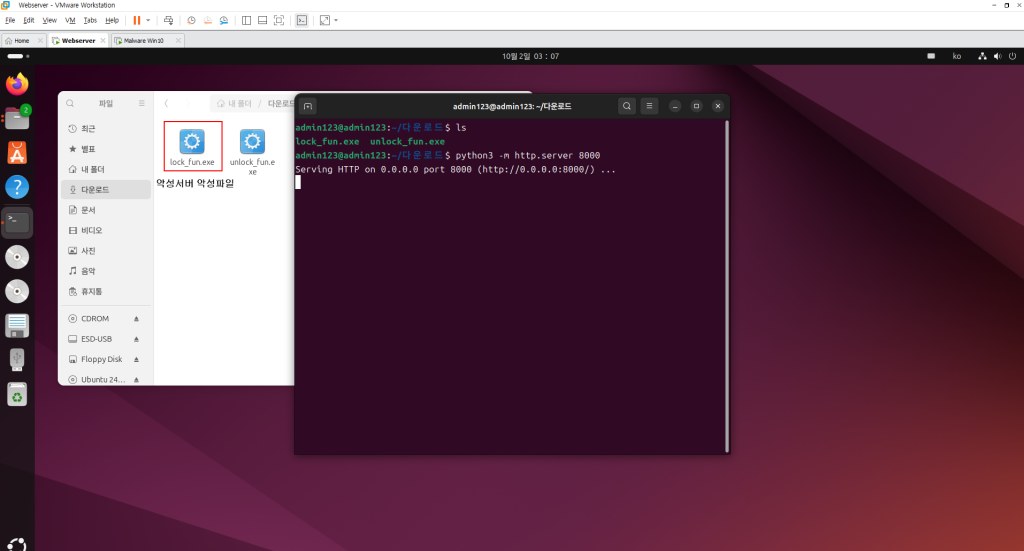The height and width of the screenshot is (551, 1024).
Task: Select the lock_fun.exe file
Action: pyautogui.click(x=192, y=147)
